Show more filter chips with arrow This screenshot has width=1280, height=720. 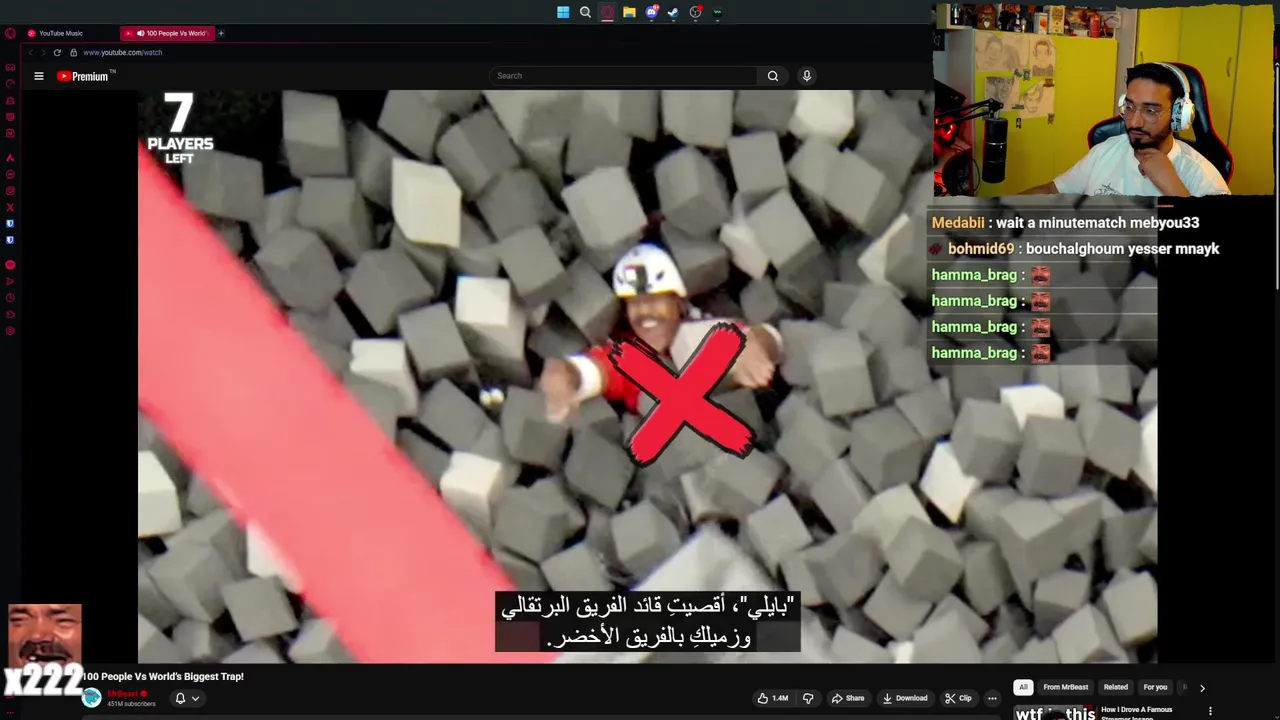click(1202, 688)
